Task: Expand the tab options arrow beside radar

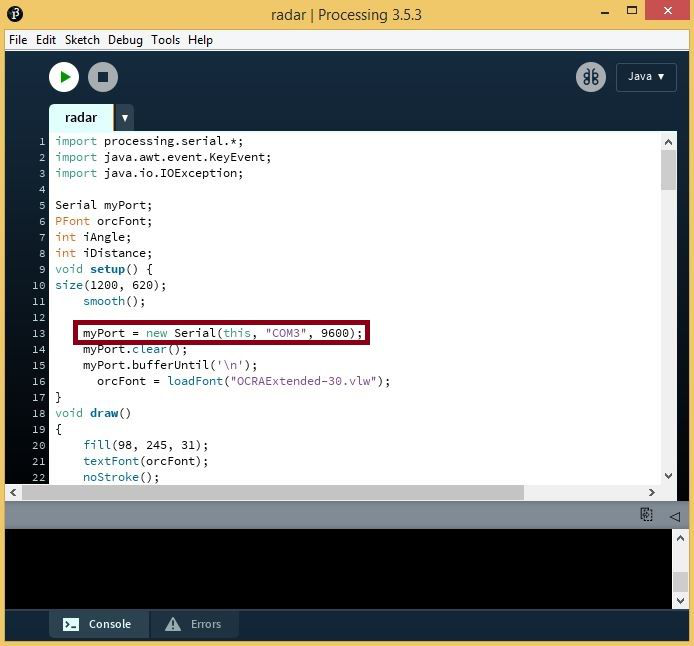Action: point(125,118)
